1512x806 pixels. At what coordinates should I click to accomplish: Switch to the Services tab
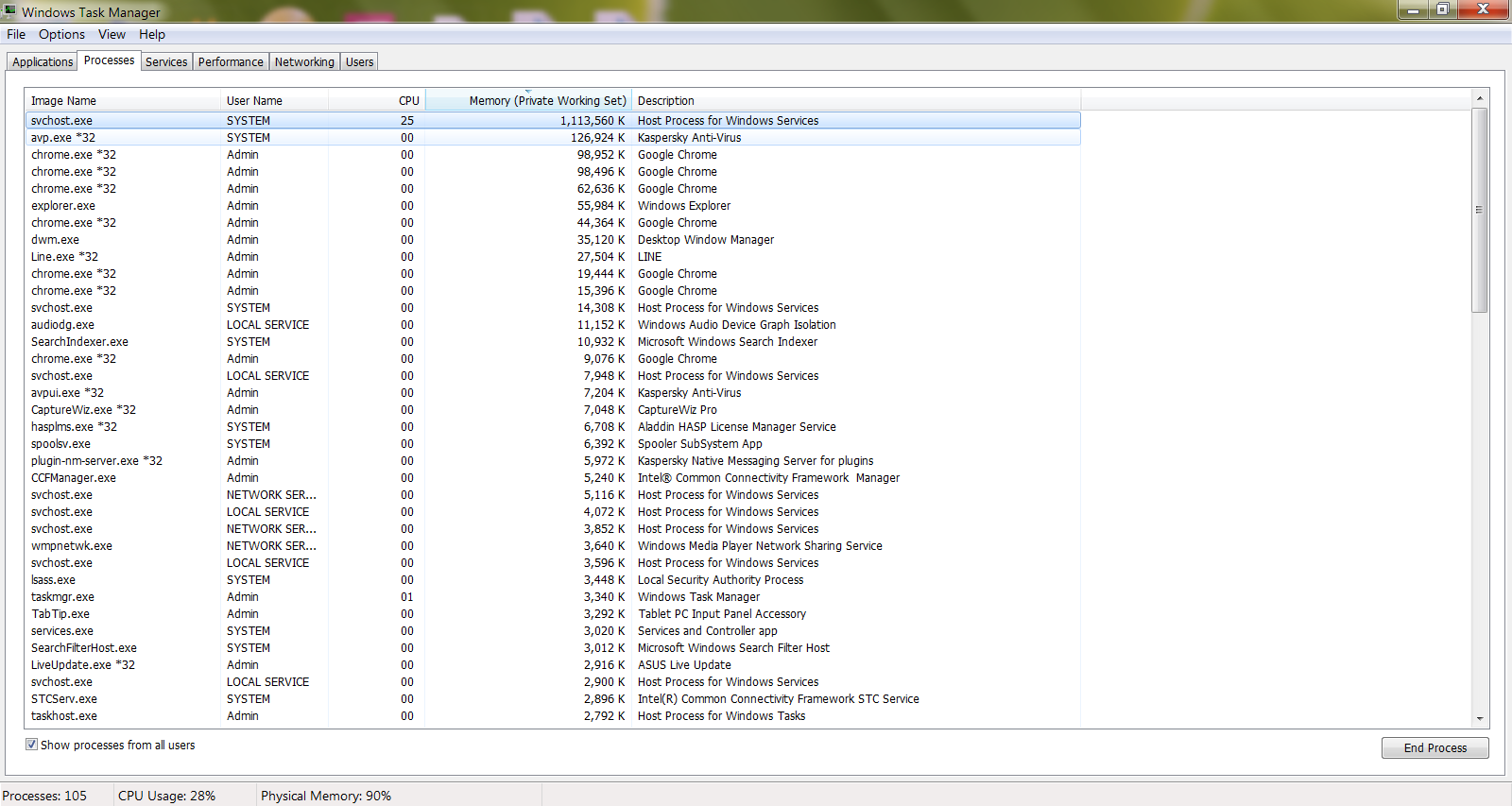[166, 61]
